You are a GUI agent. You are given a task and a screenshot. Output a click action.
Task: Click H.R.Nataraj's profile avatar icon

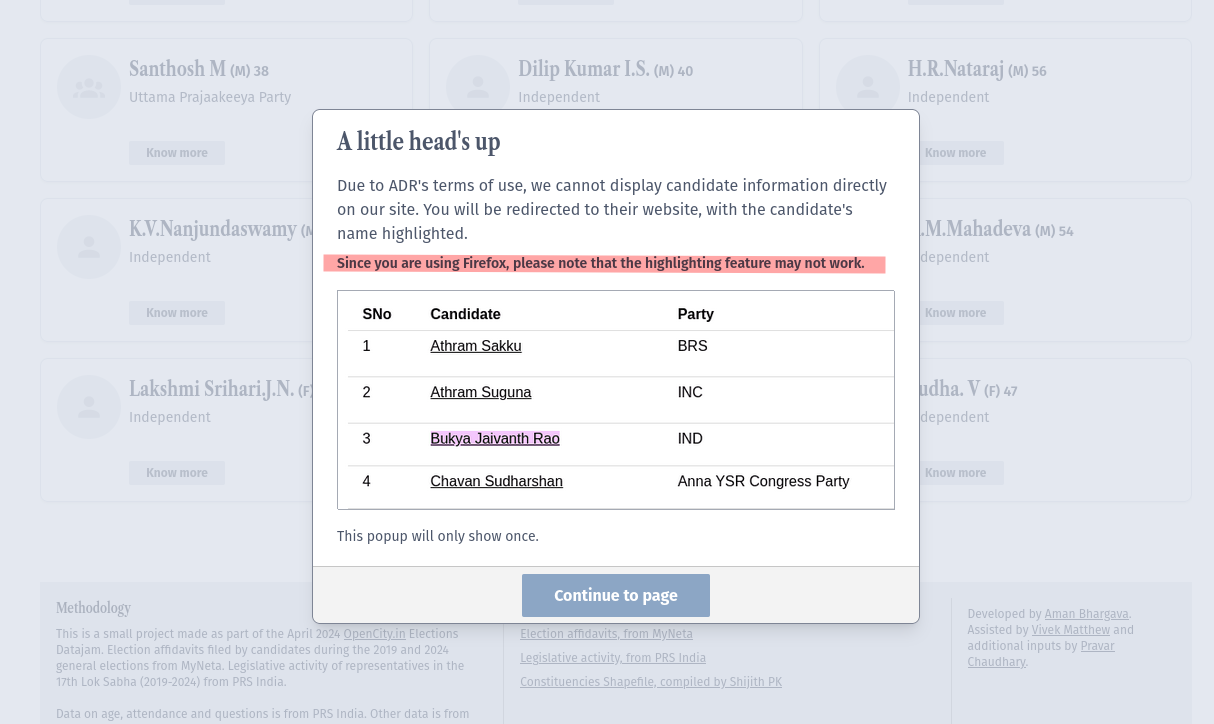[x=867, y=87]
